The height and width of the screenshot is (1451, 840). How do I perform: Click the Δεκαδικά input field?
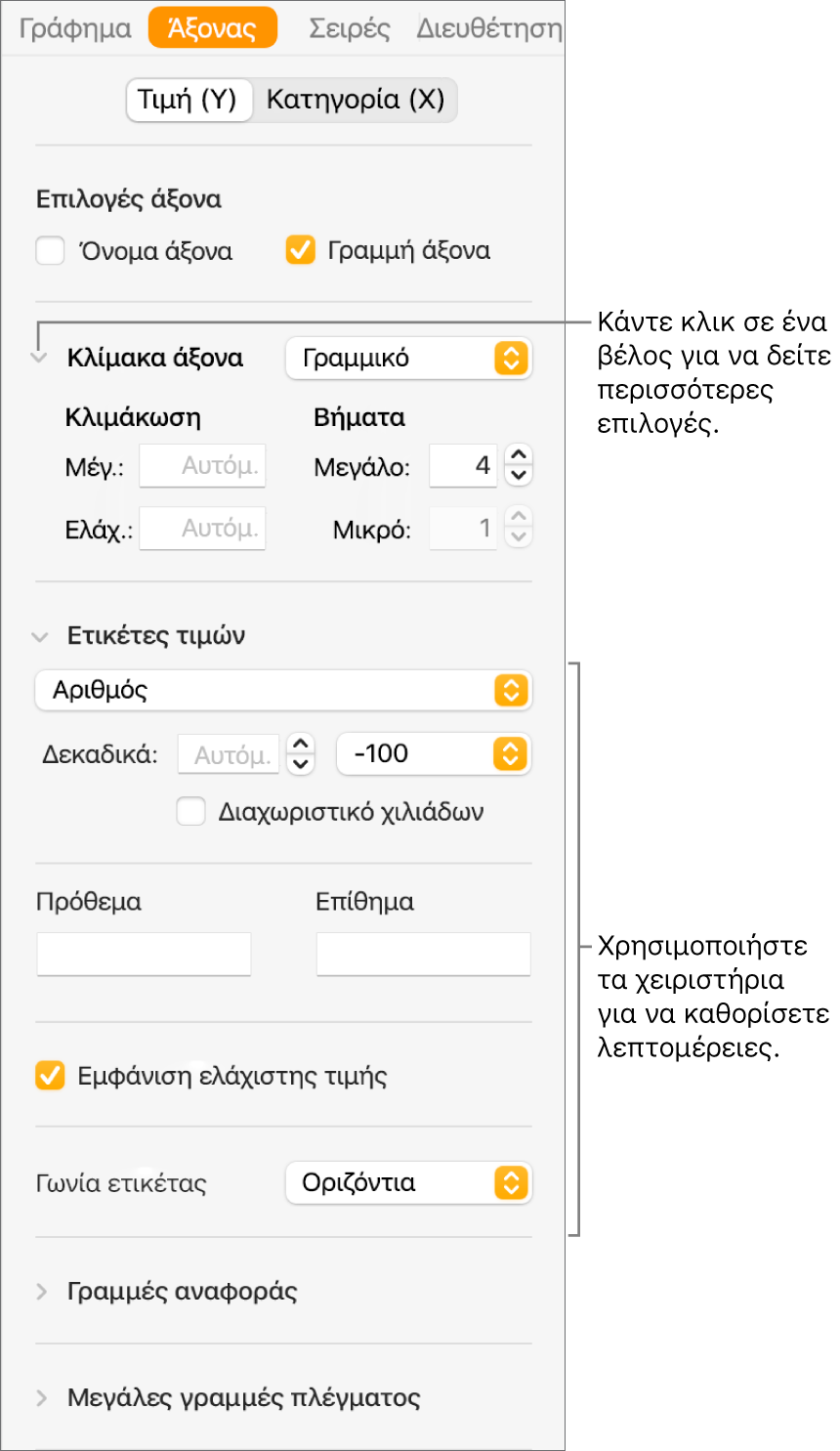[x=229, y=754]
